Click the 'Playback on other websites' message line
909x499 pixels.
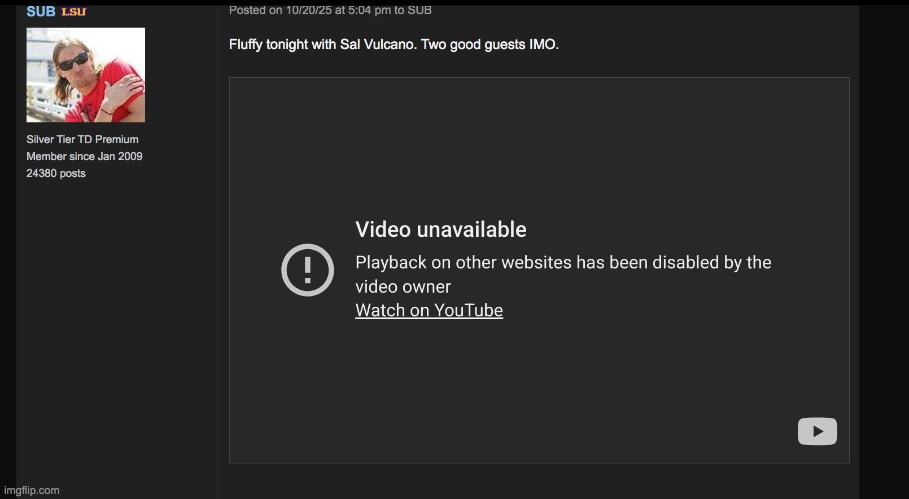coord(563,262)
